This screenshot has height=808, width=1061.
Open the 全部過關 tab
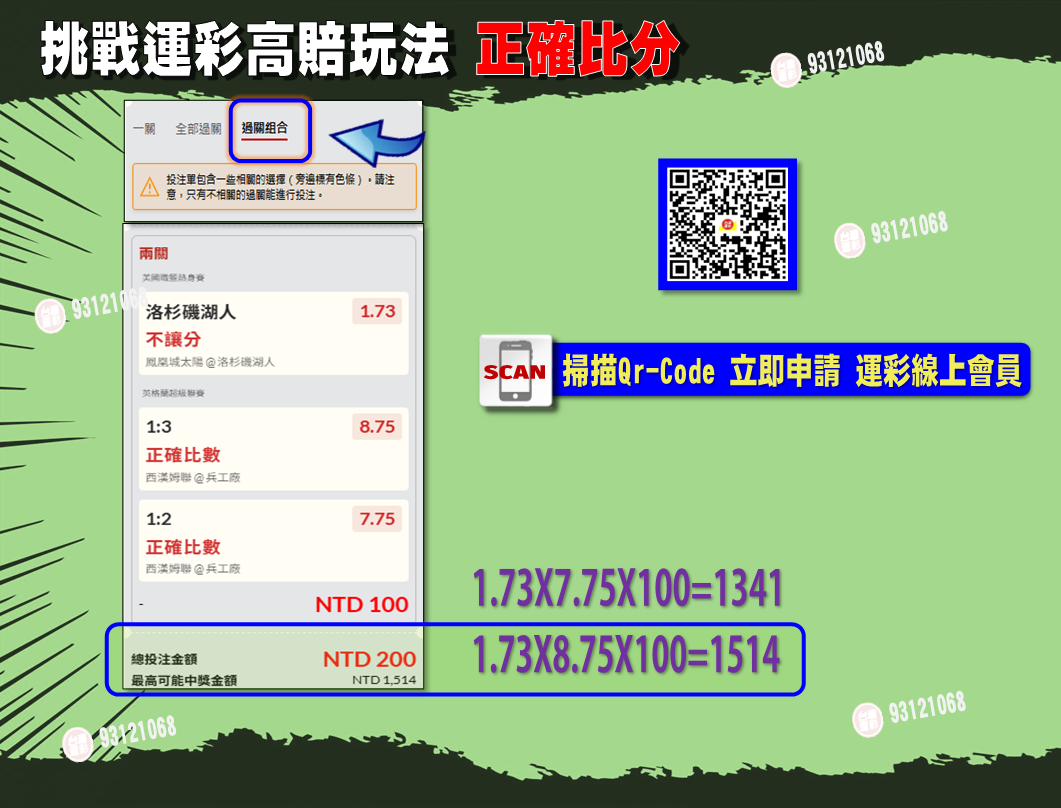(x=198, y=129)
